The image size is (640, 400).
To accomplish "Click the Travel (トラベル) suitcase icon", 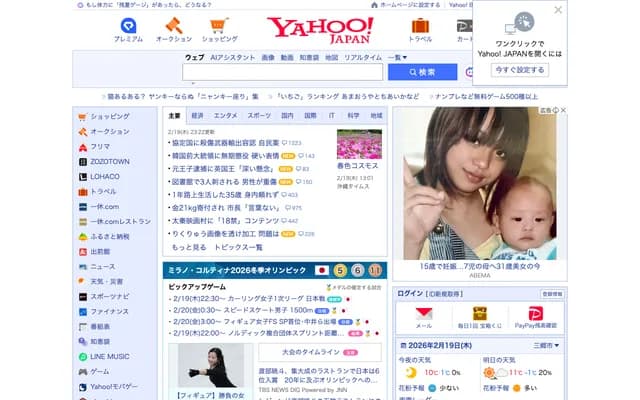I will click(x=420, y=25).
